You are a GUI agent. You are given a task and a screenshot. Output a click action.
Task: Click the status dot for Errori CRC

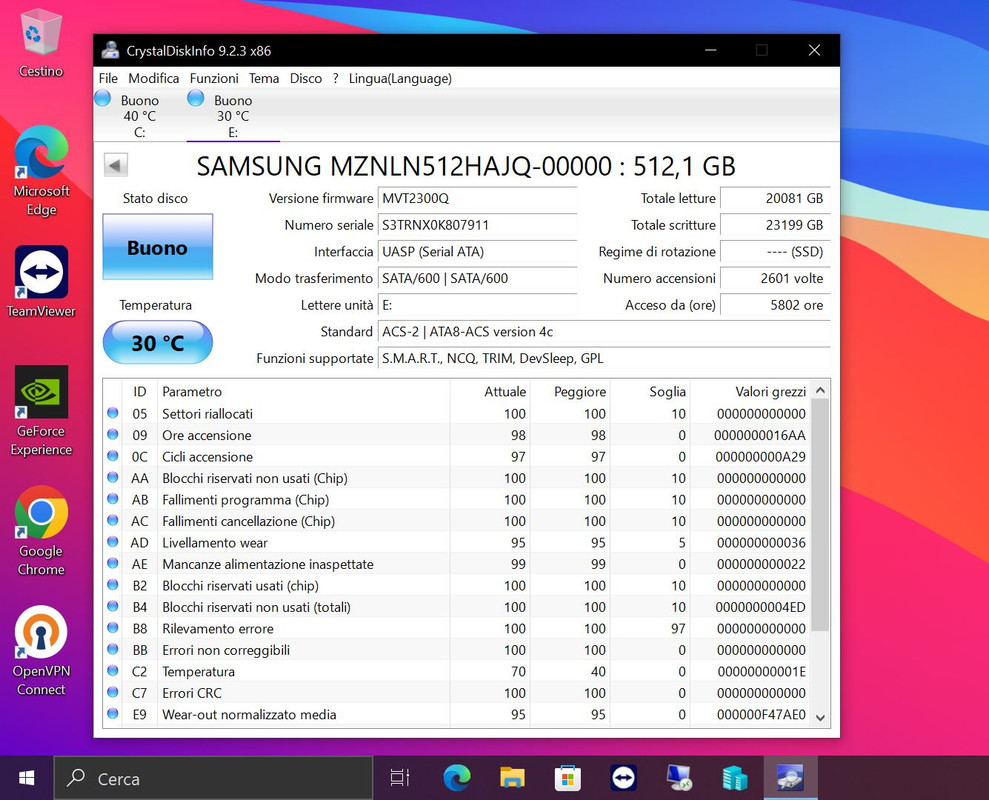113,692
